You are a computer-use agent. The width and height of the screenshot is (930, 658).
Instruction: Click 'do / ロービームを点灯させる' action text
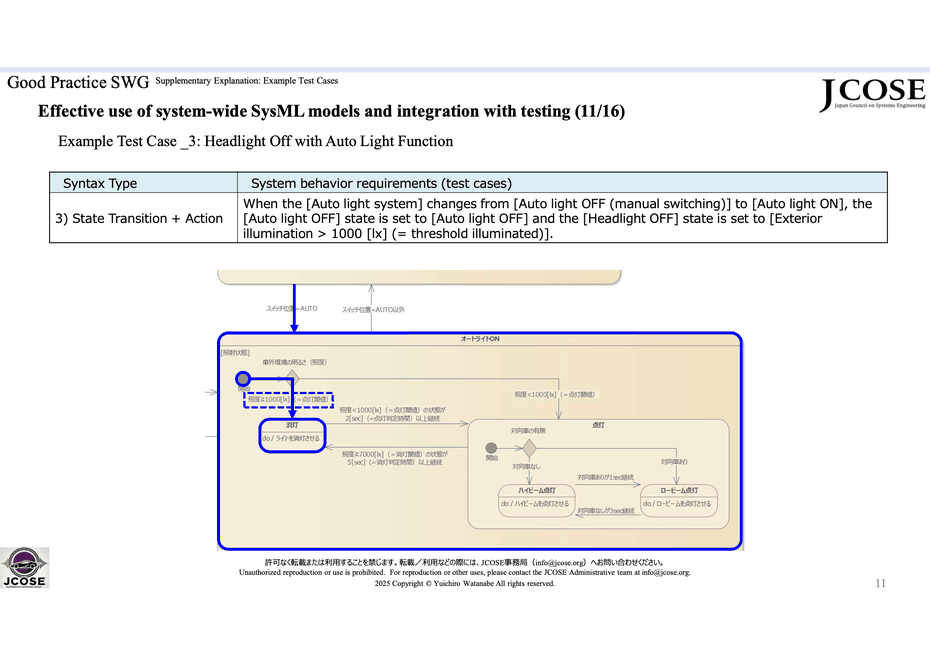point(677,504)
